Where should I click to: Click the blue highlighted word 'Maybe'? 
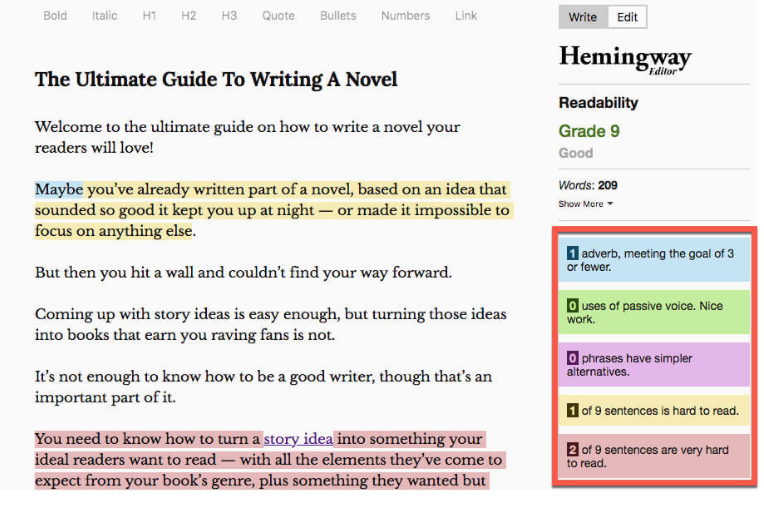(x=59, y=189)
